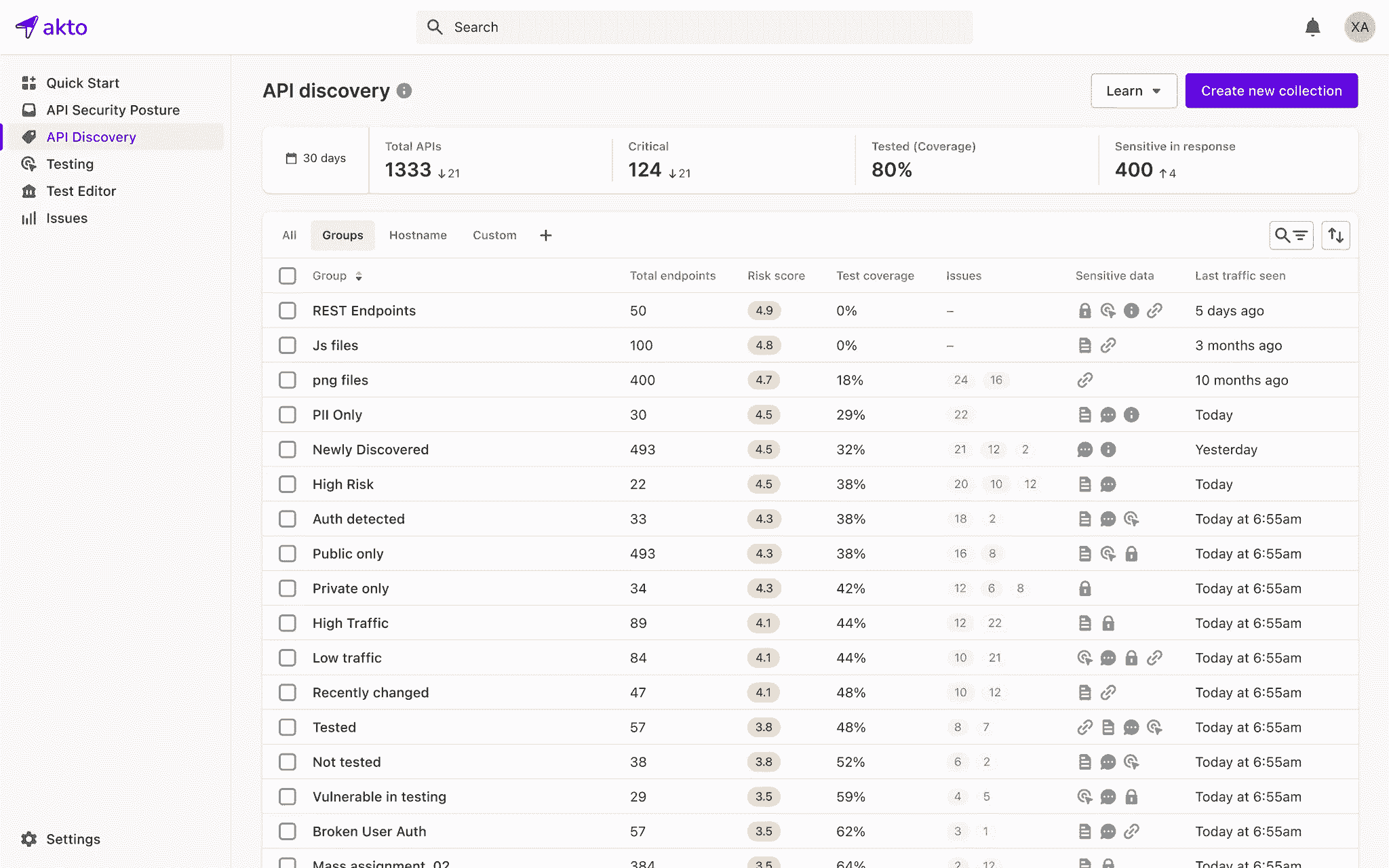Click the search icon in the top bar

tap(435, 27)
